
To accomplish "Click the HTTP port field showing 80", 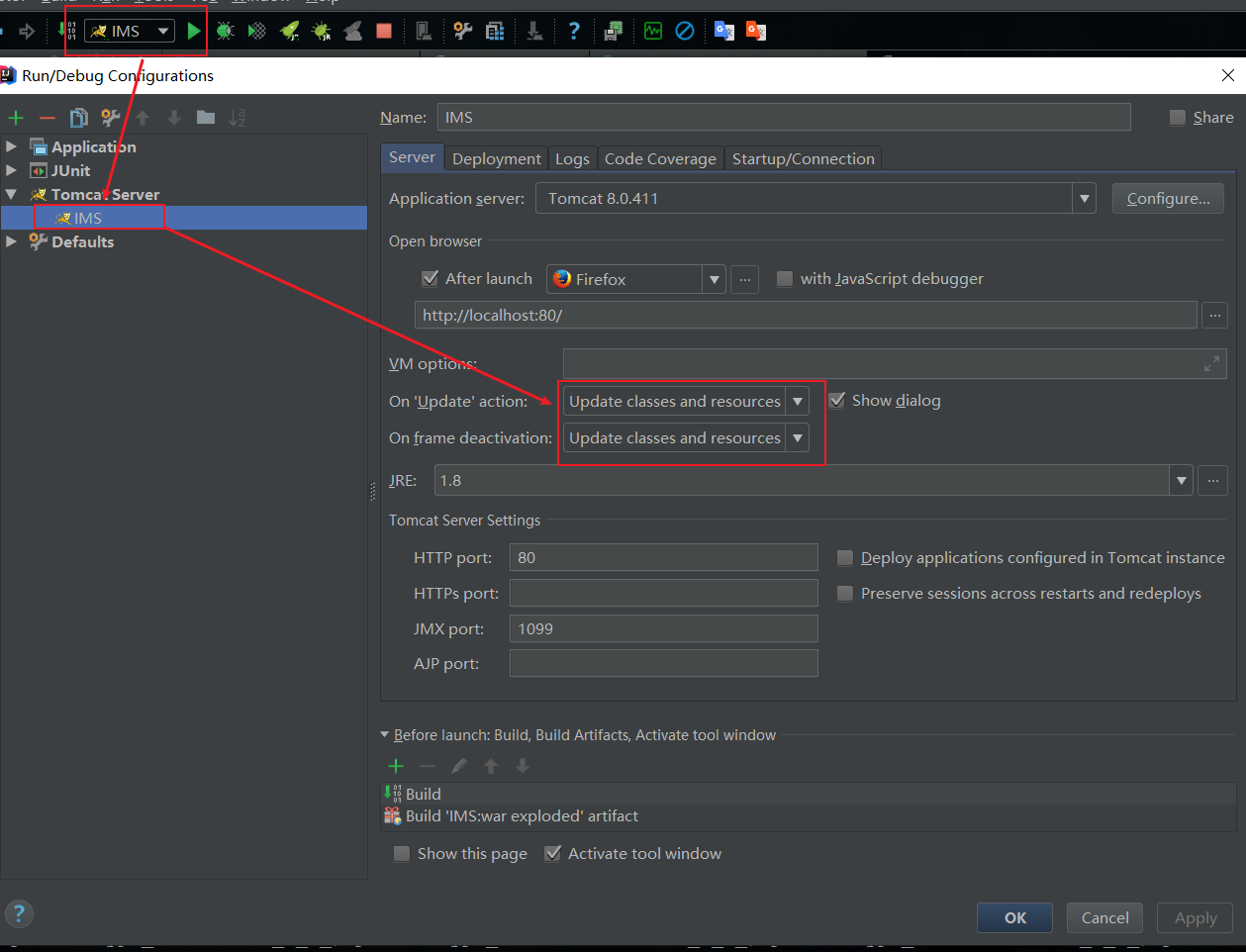I will (x=664, y=558).
